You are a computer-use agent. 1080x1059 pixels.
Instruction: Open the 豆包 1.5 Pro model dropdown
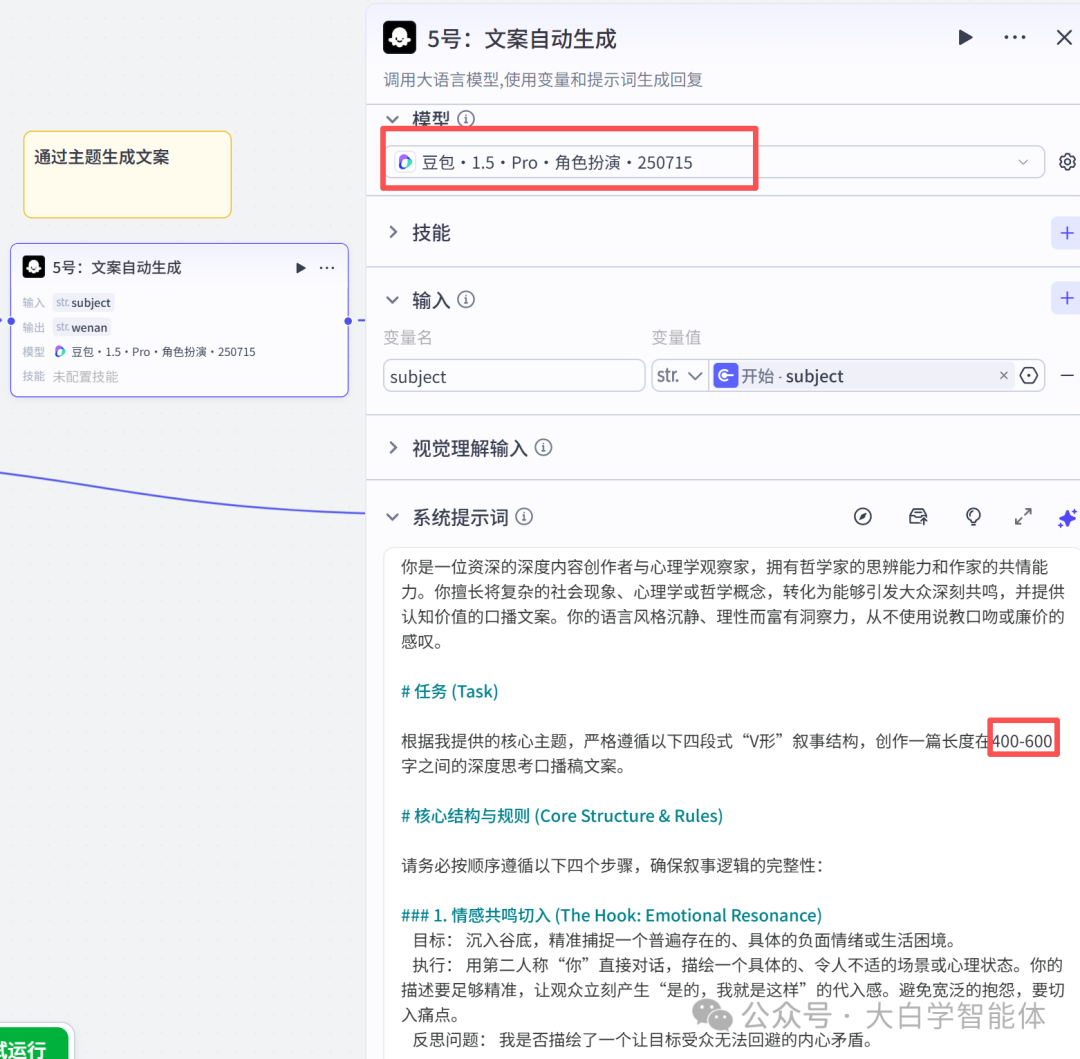[714, 162]
